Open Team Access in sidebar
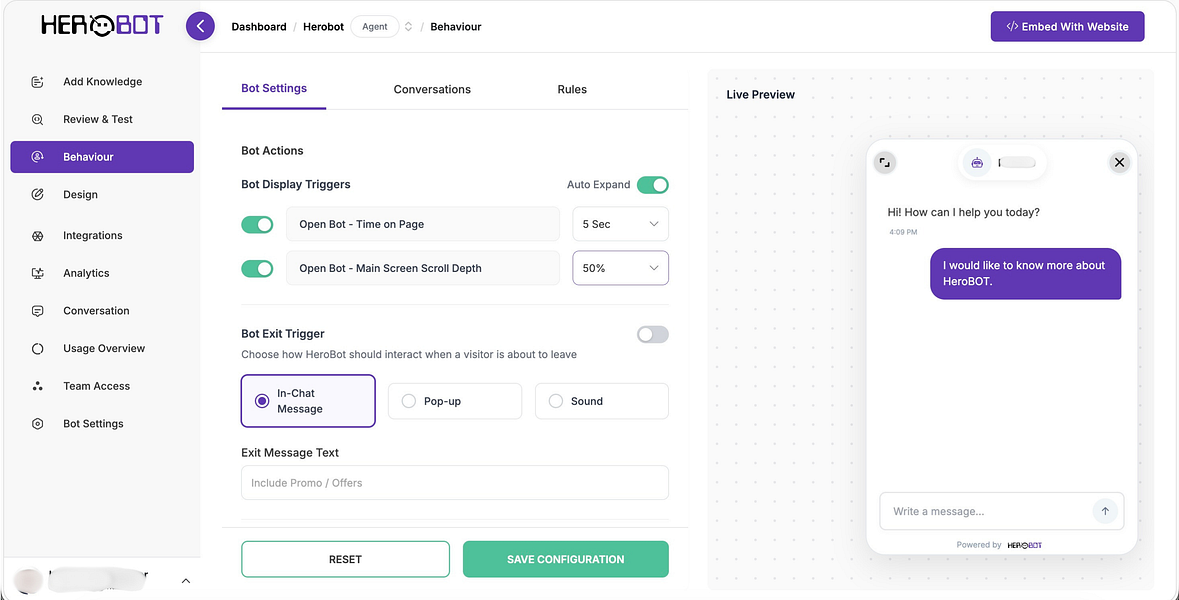The width and height of the screenshot is (1179, 600). (x=102, y=386)
